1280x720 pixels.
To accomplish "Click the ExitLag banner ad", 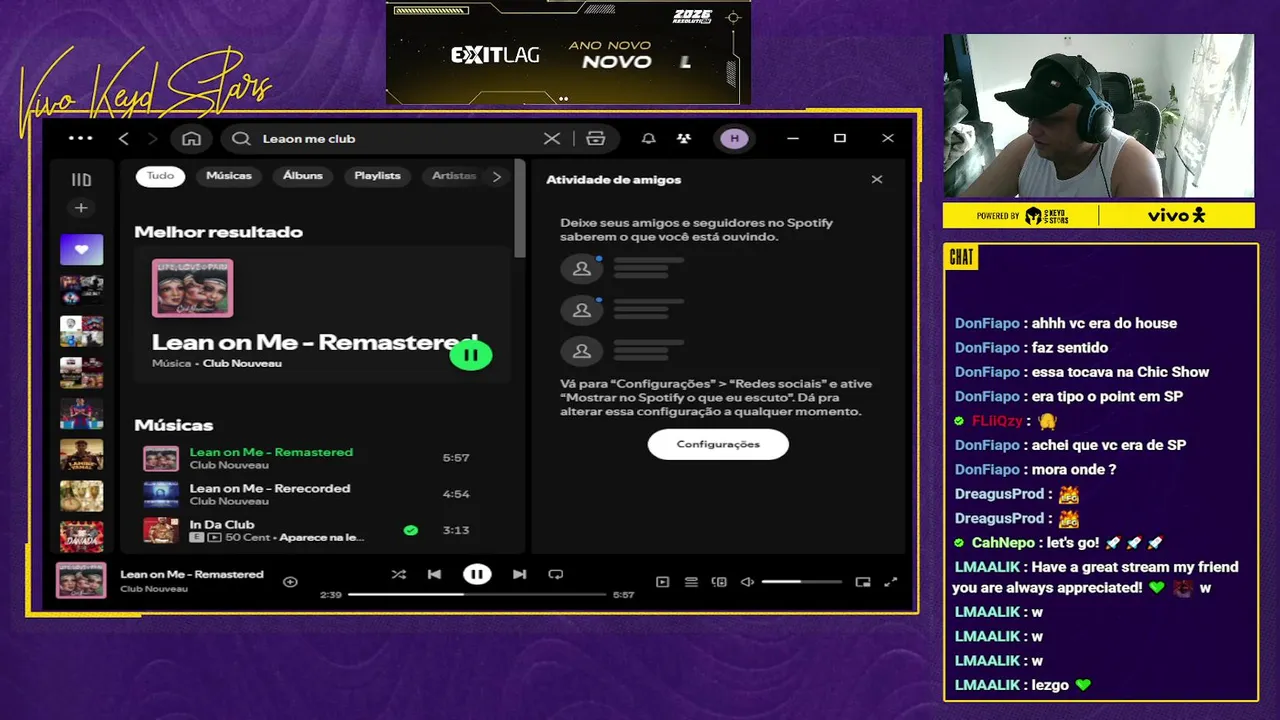I will pyautogui.click(x=568, y=52).
